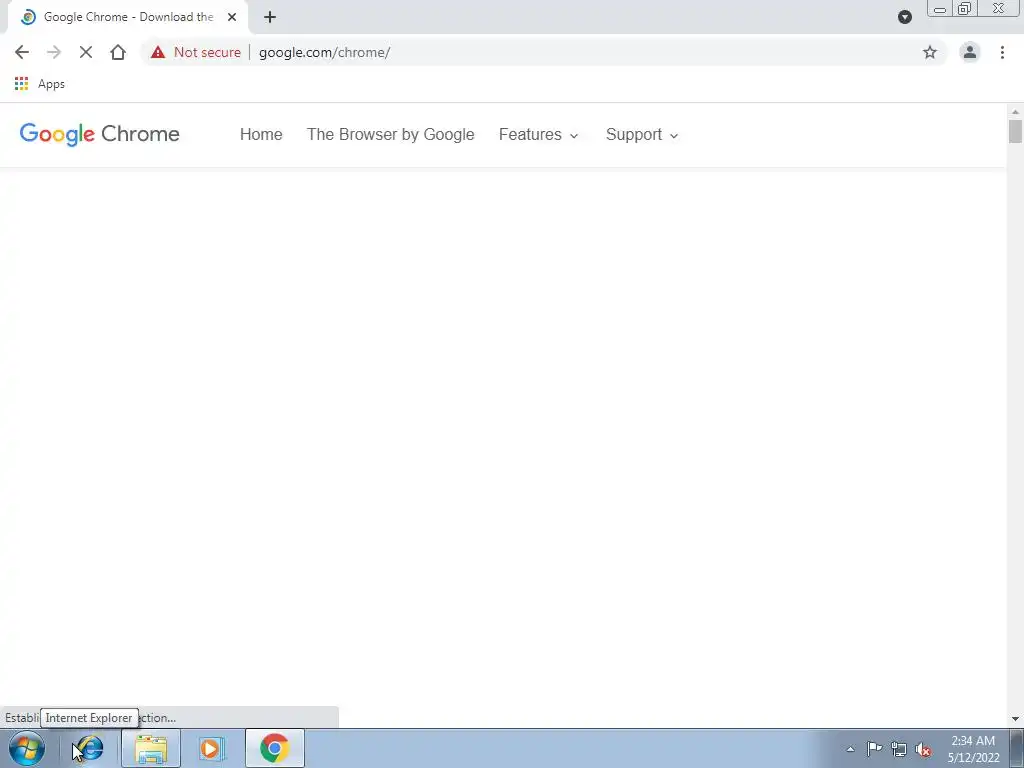Open the home page via house icon
The height and width of the screenshot is (768, 1024).
tap(118, 52)
